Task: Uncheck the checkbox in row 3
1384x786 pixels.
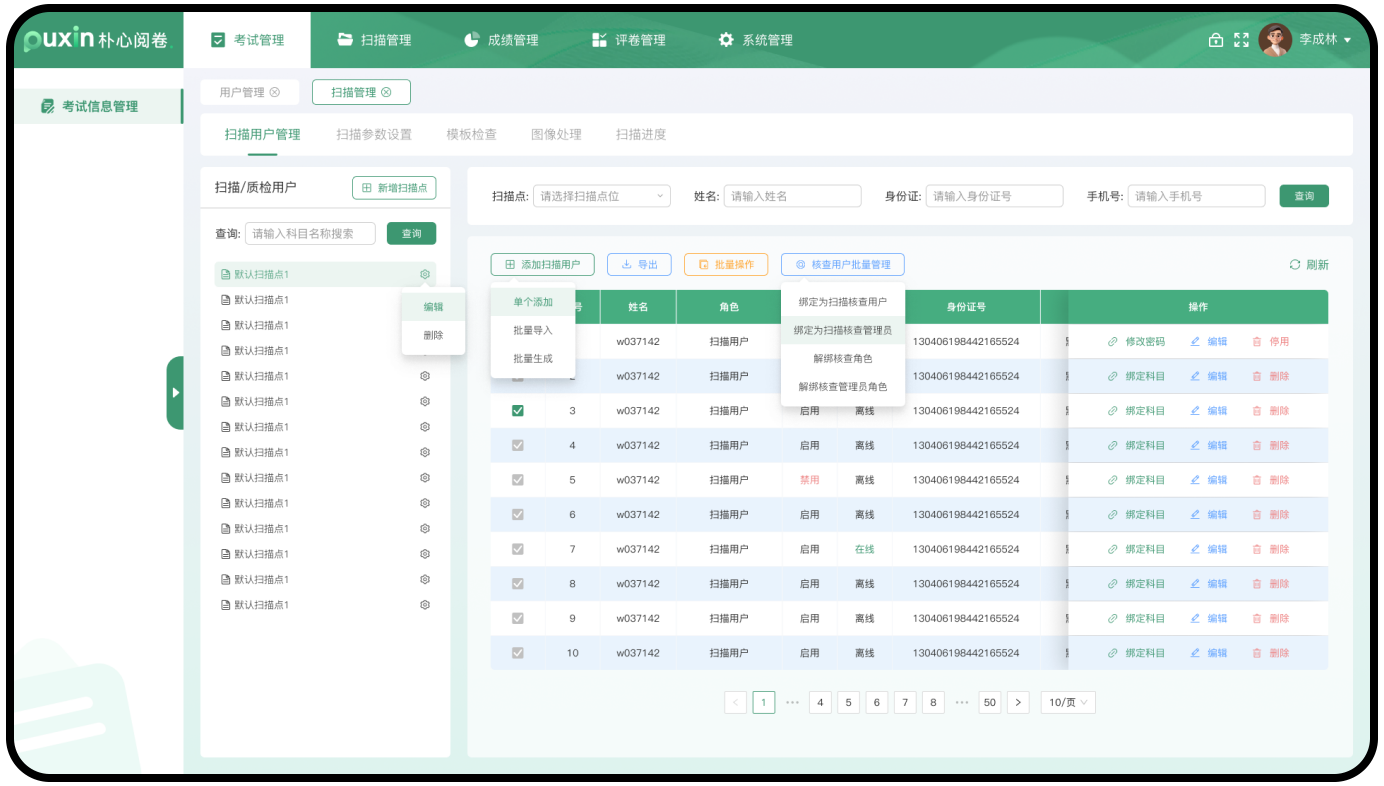Action: pyautogui.click(x=518, y=411)
